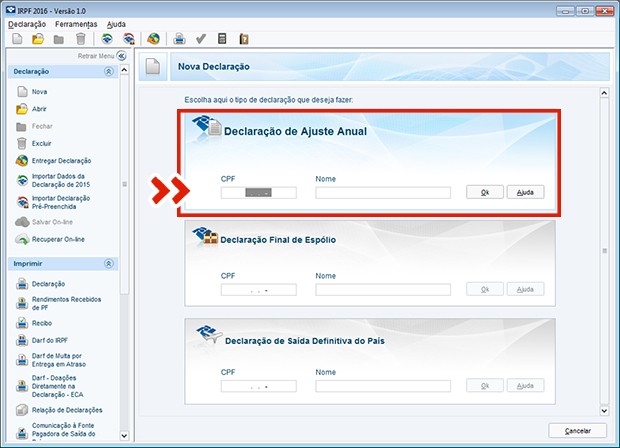Image resolution: width=620 pixels, height=448 pixels.
Task: Click the open folder icon in the toolbar
Action: pyautogui.click(x=37, y=39)
